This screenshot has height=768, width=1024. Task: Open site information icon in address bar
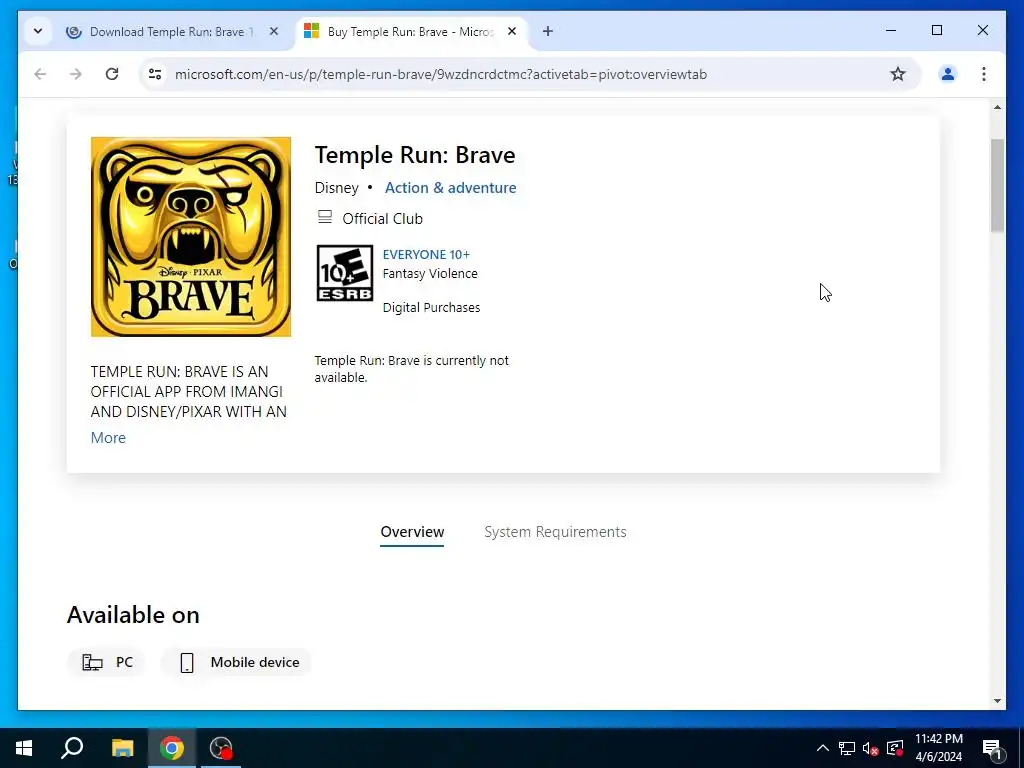(x=155, y=74)
